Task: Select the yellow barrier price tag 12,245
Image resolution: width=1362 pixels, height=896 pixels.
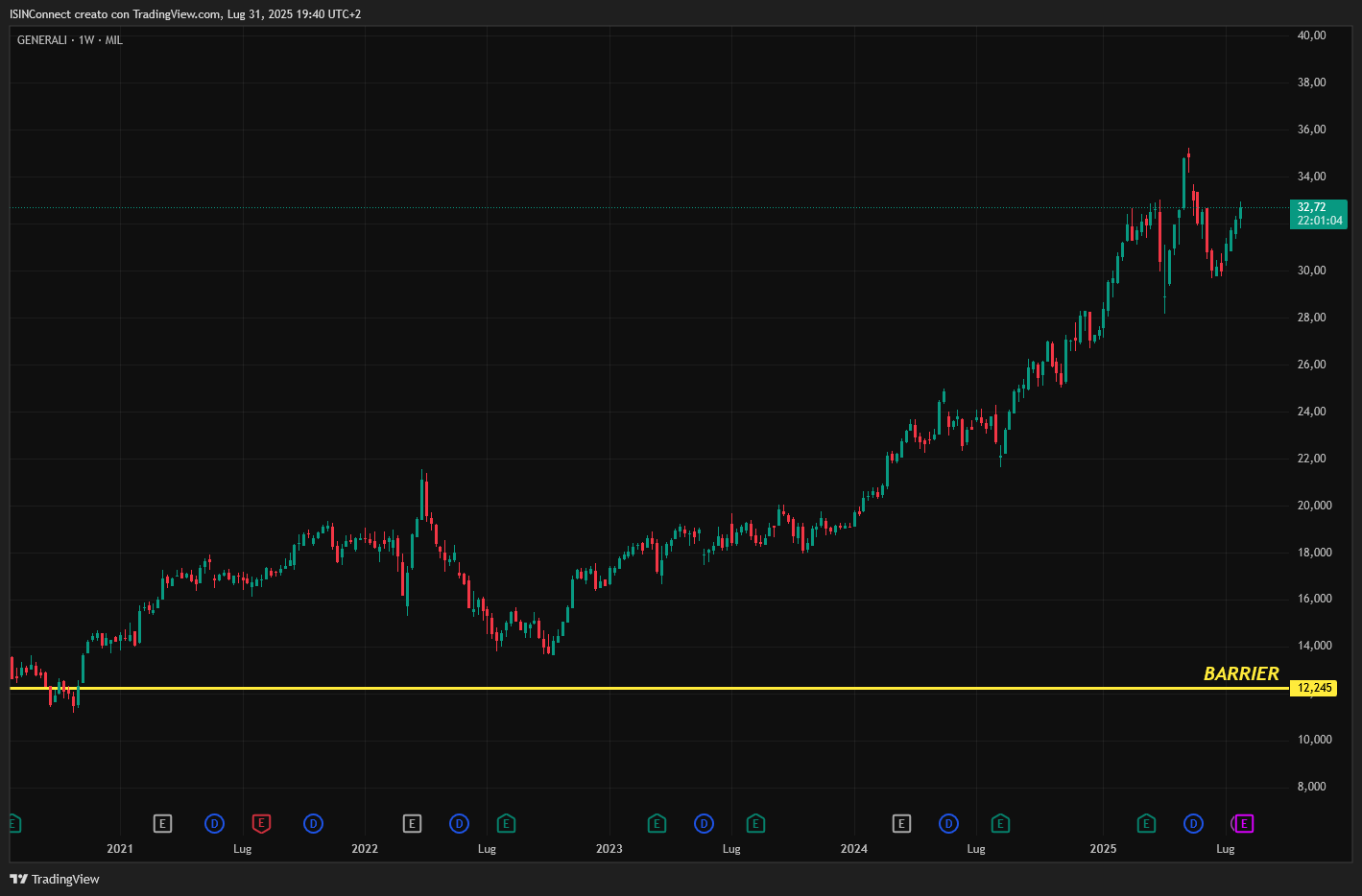Action: pos(1314,688)
